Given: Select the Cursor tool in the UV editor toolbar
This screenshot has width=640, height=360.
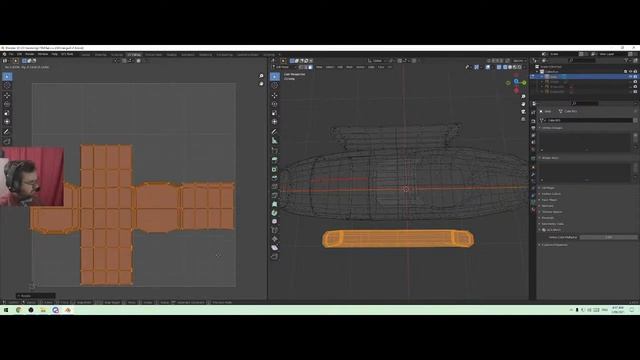Looking at the screenshot, I should tap(7, 85).
